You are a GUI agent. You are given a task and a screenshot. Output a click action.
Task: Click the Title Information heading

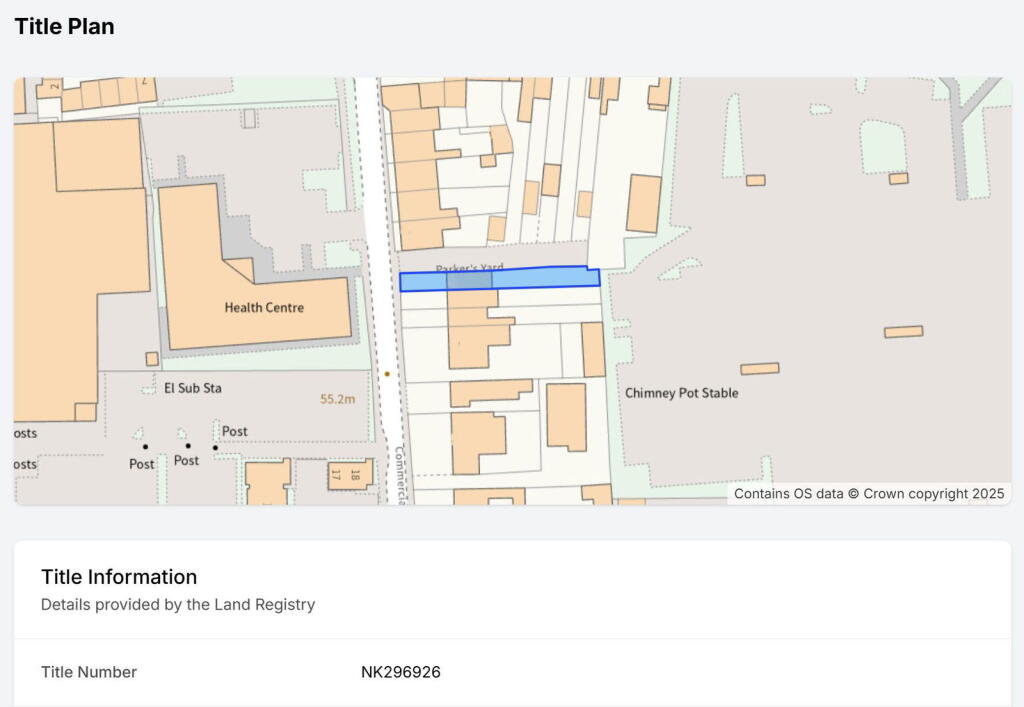point(119,577)
